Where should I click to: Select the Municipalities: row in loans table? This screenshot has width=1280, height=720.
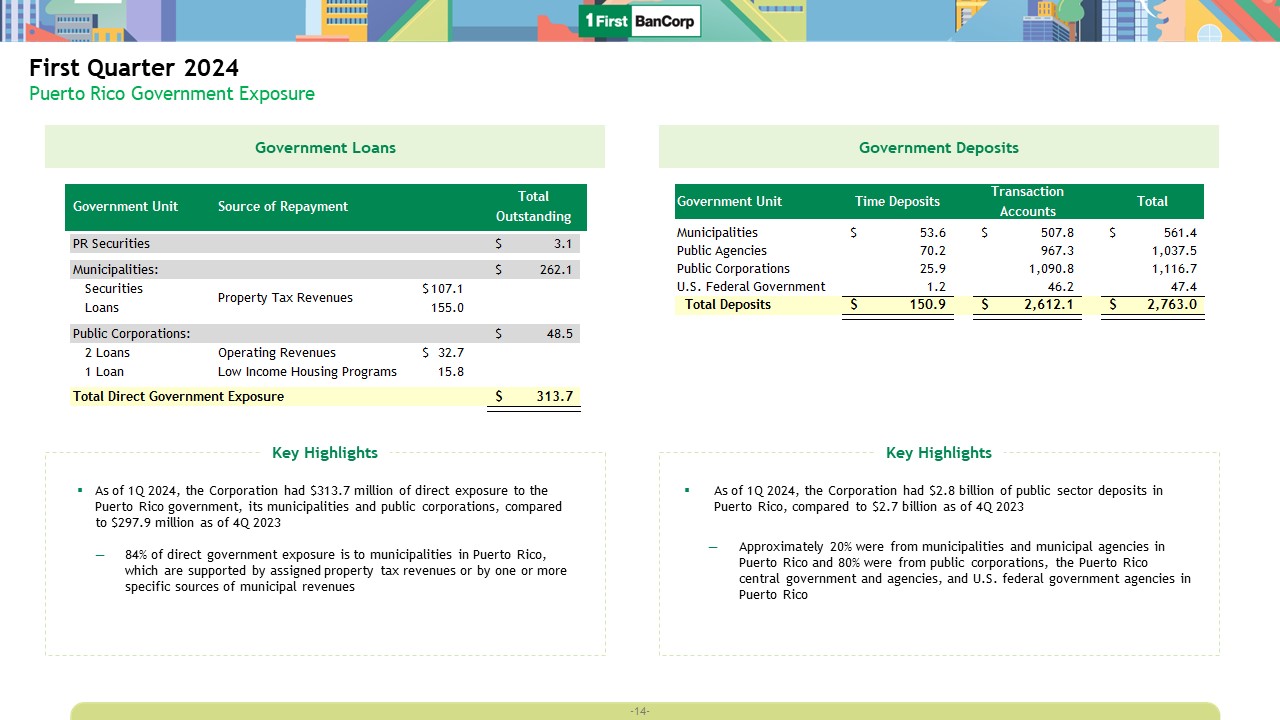115,270
